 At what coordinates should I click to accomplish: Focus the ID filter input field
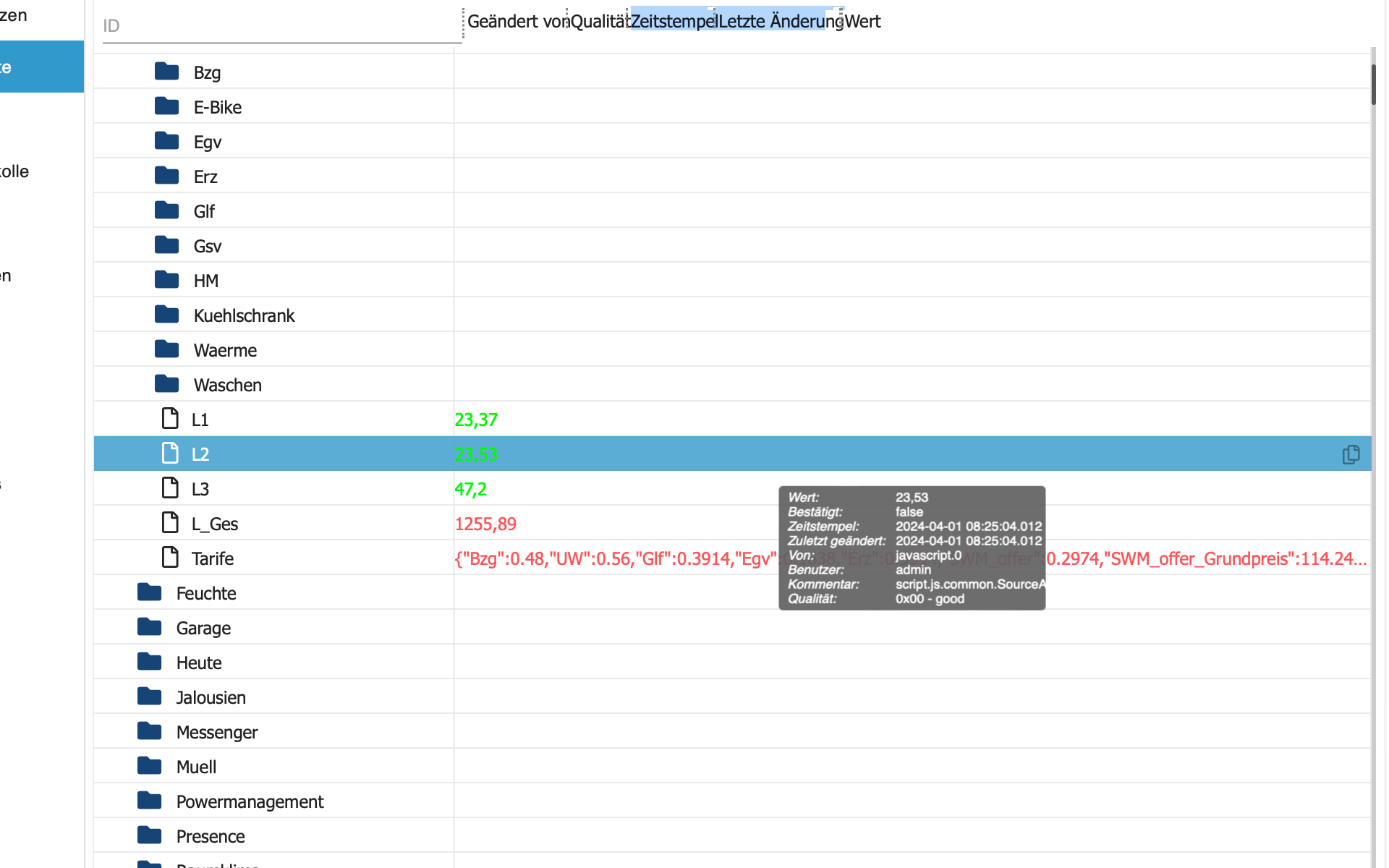pos(281,26)
